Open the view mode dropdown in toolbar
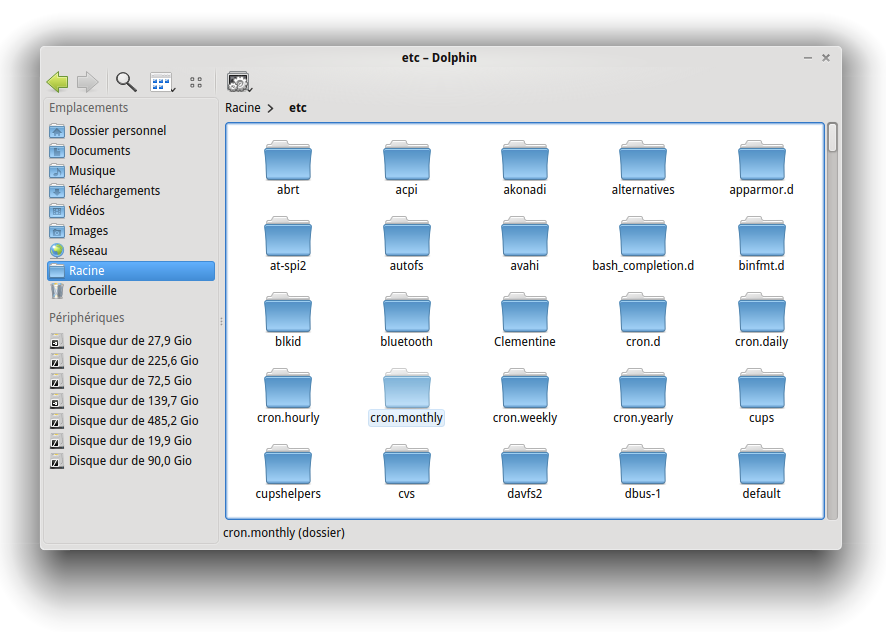 pos(162,83)
